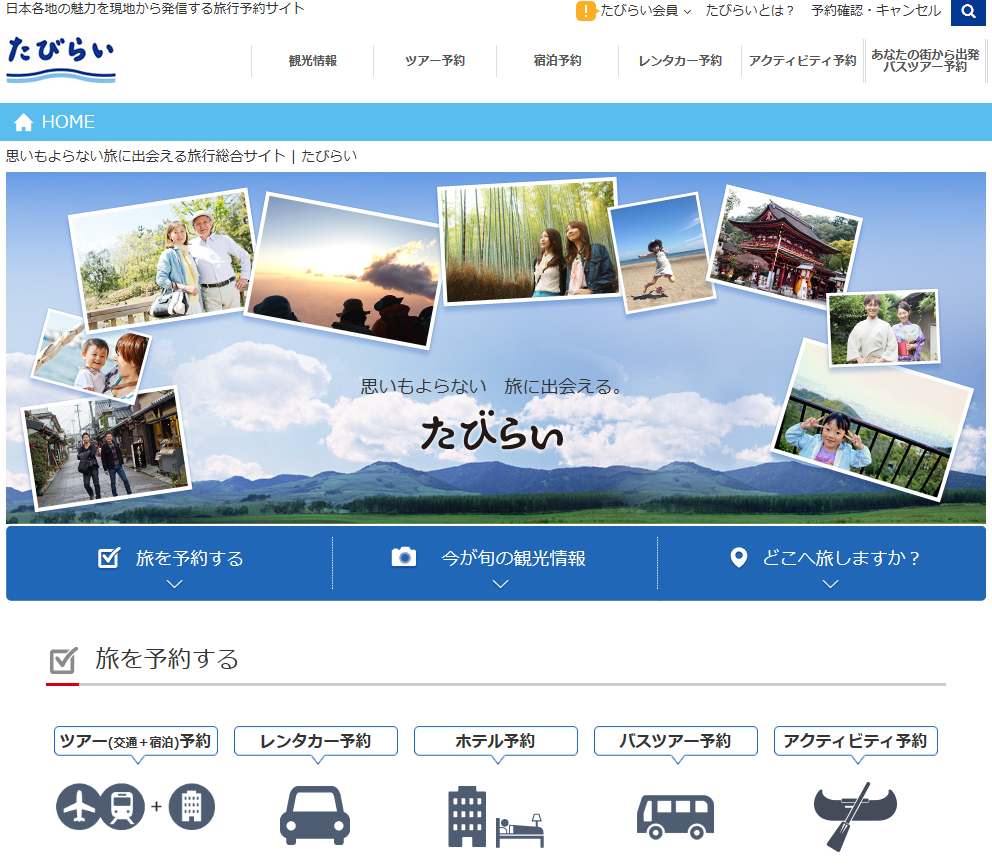The height and width of the screenshot is (865, 992).
Task: Click the train icon under tour booking
Action: pos(122,806)
